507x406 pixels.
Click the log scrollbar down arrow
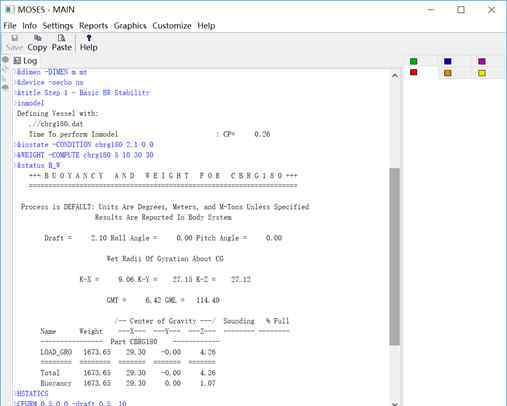click(x=395, y=403)
